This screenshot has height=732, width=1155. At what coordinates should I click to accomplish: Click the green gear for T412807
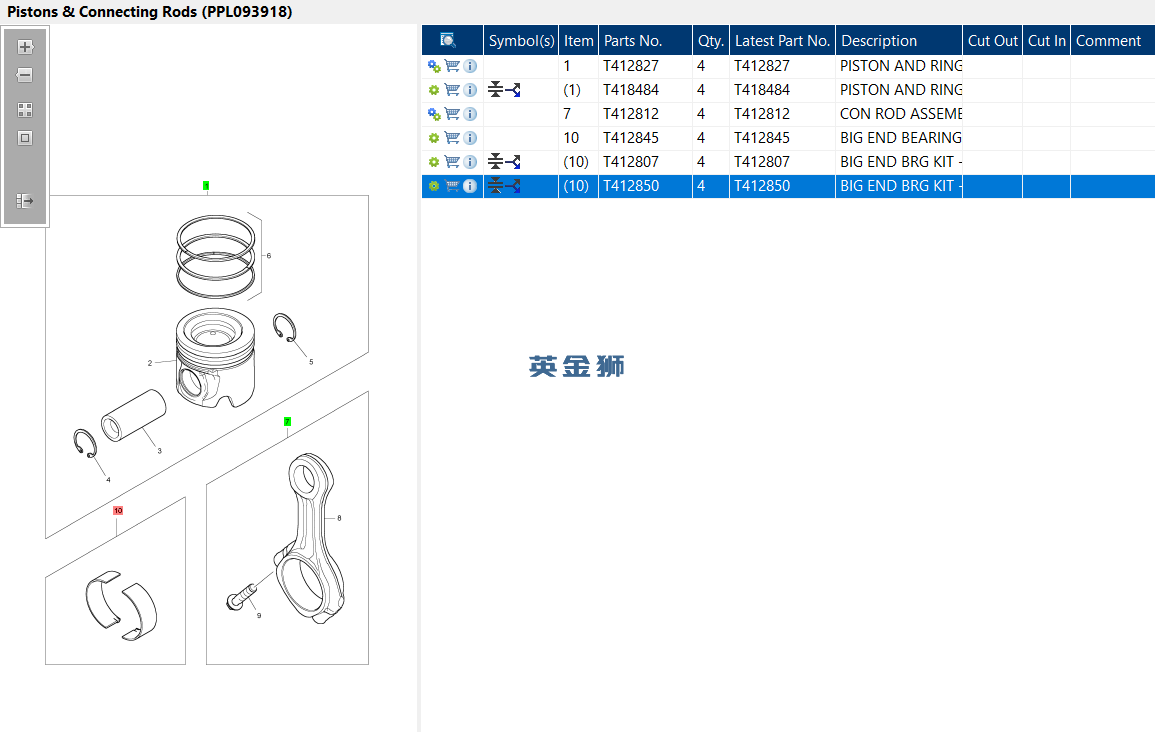tap(434, 162)
